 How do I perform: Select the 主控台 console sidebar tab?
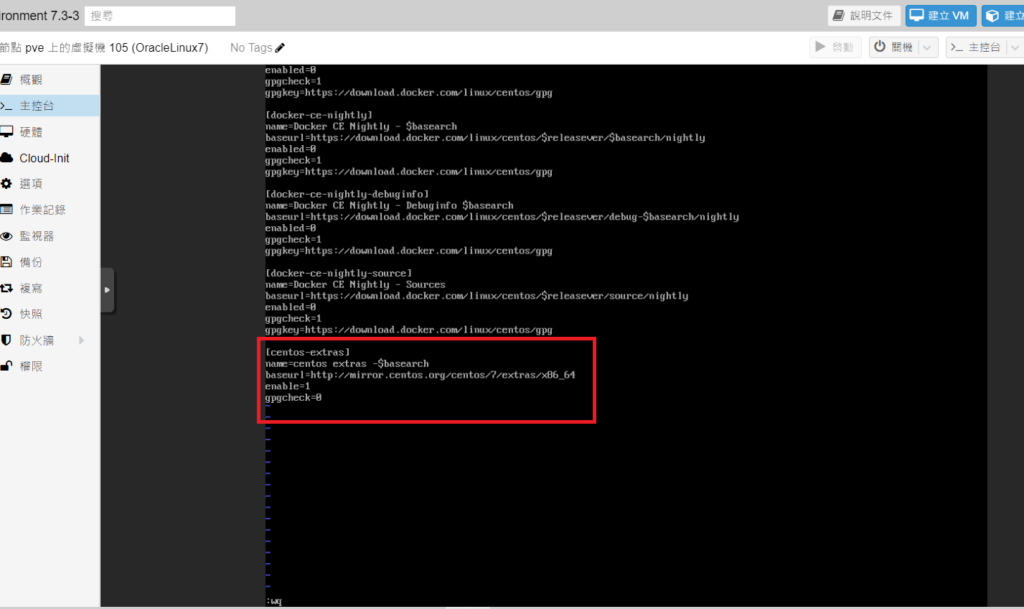point(37,105)
